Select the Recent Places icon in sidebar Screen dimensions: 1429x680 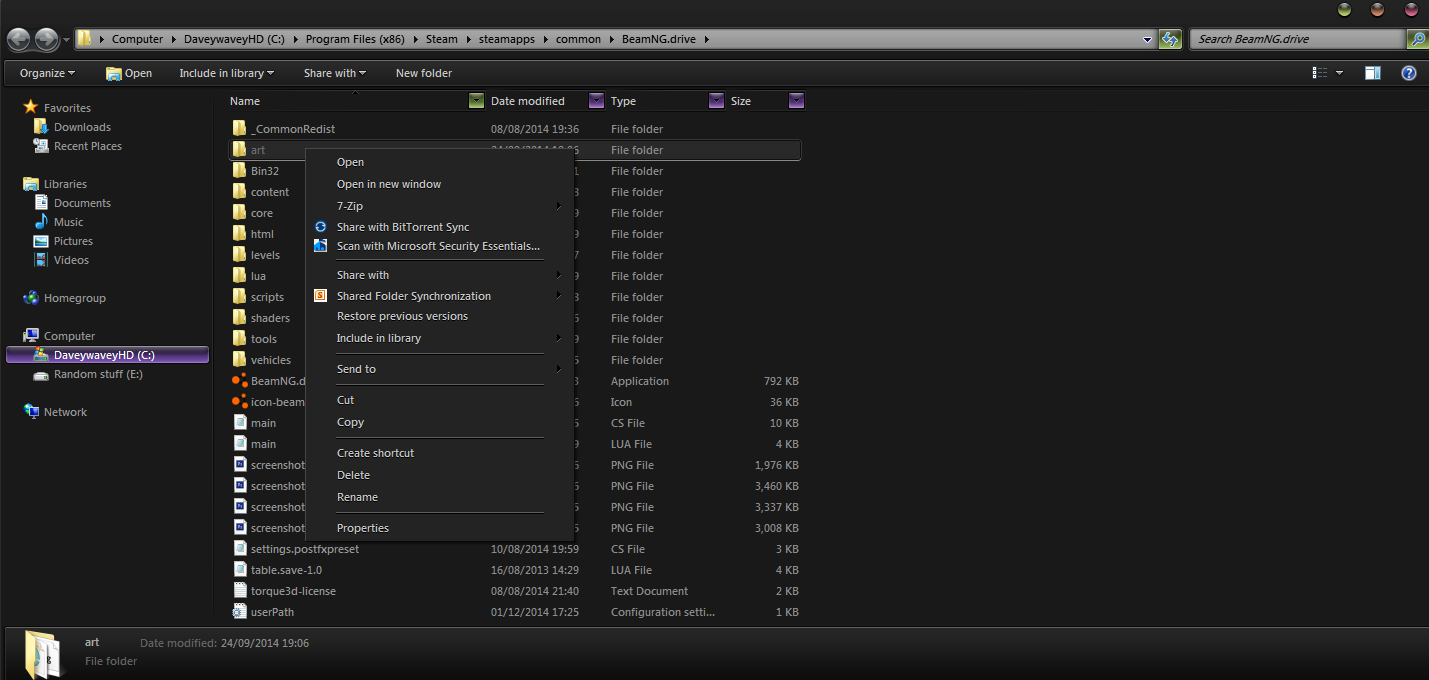click(x=41, y=146)
